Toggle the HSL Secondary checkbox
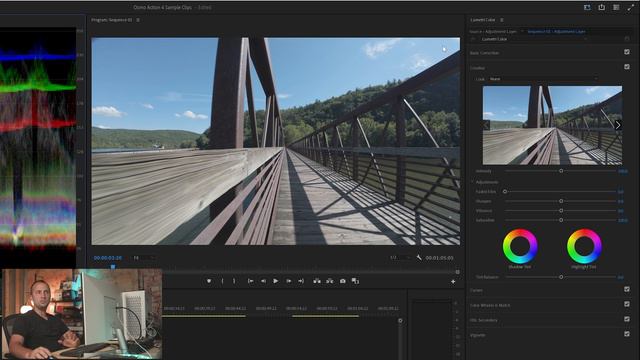 pyautogui.click(x=627, y=319)
